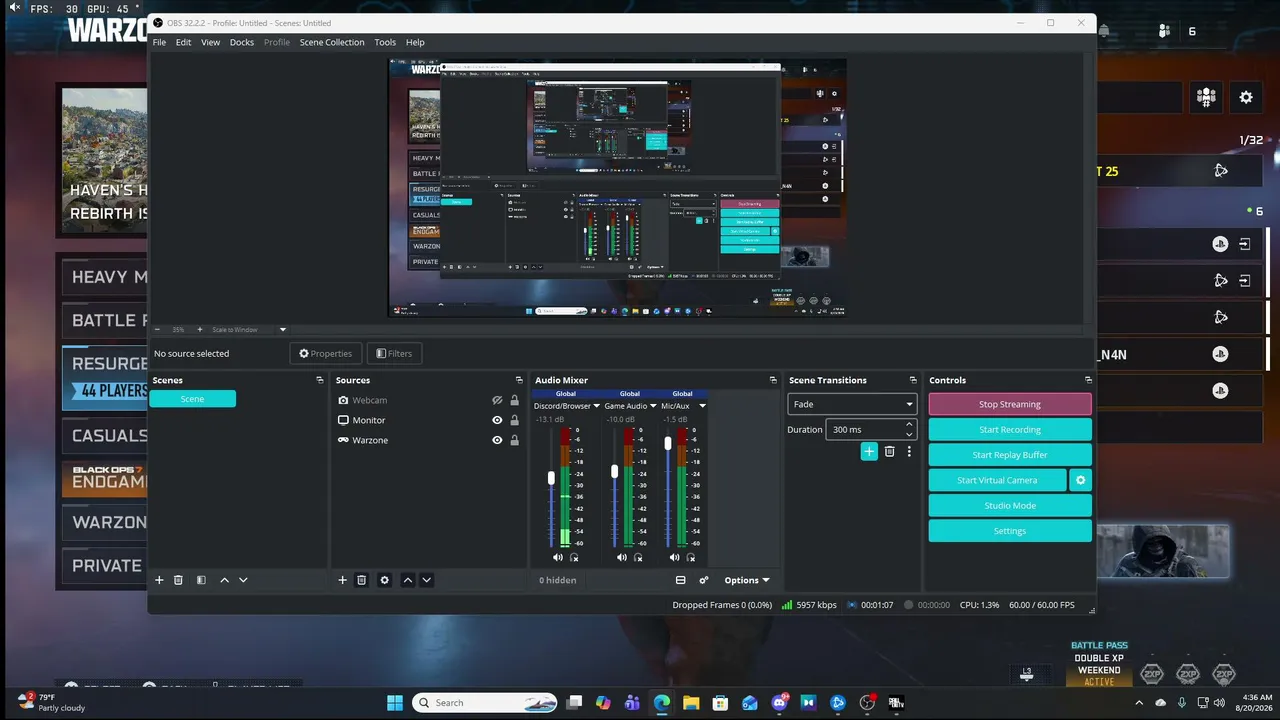
Task: Open Mic/Aux channel dropdown arrow
Action: 702,406
